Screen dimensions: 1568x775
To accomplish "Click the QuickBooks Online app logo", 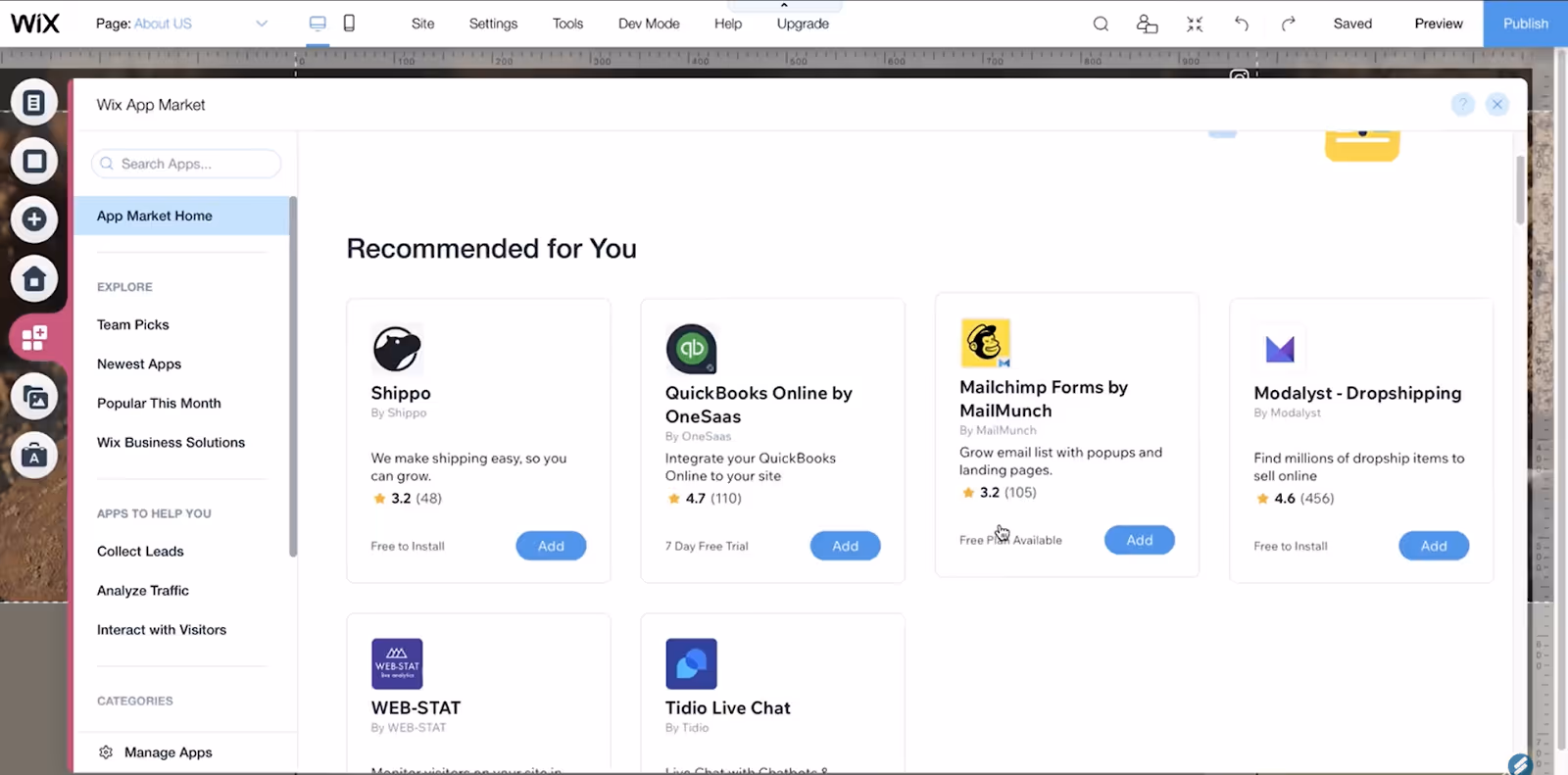I will click(x=691, y=349).
